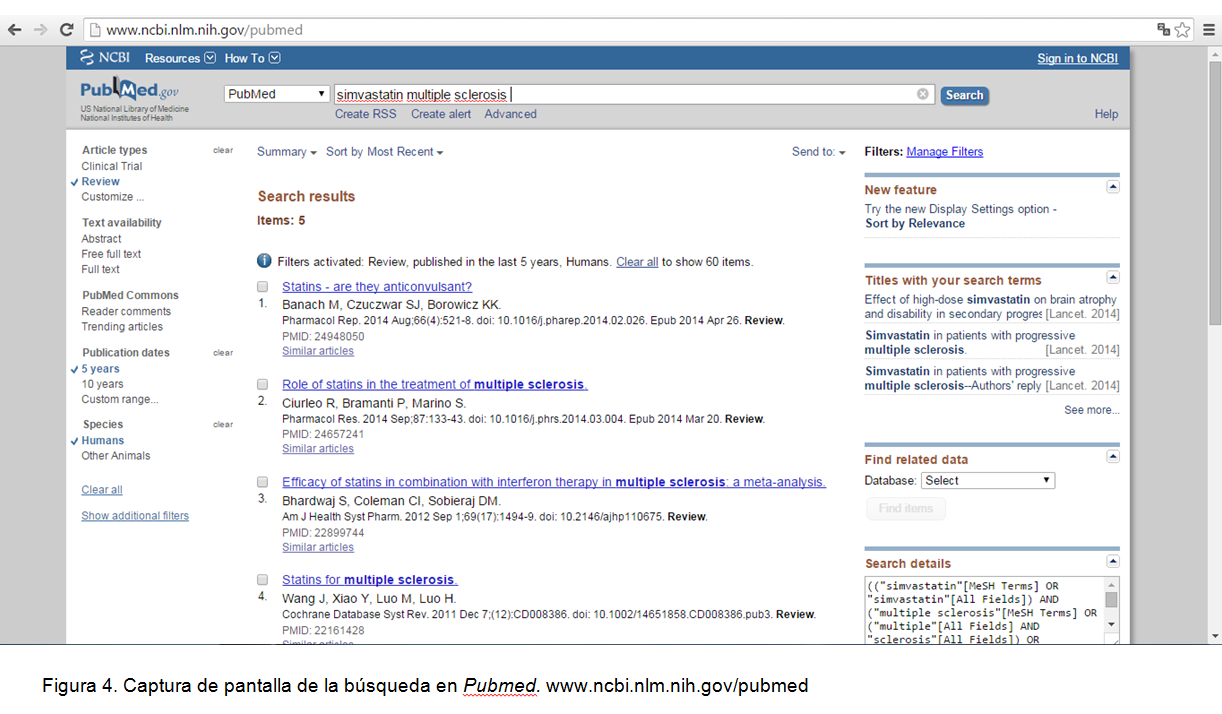Open the How To menu
The height and width of the screenshot is (714, 1222).
[252, 58]
